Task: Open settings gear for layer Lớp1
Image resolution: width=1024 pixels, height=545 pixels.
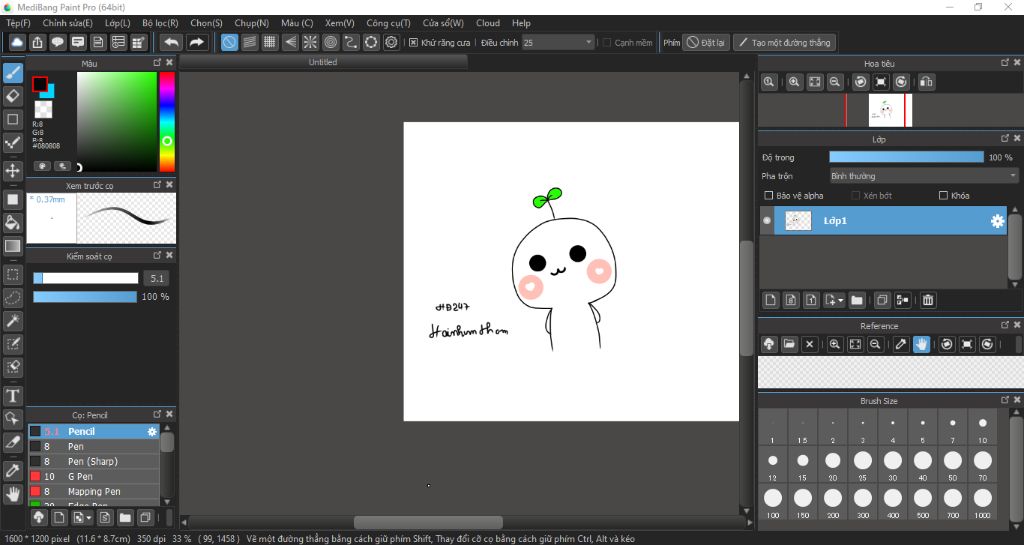Action: (x=997, y=221)
